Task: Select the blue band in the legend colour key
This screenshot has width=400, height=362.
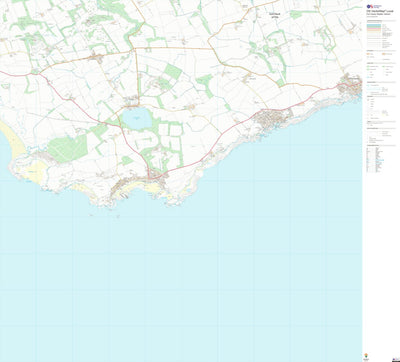Action: point(374,25)
